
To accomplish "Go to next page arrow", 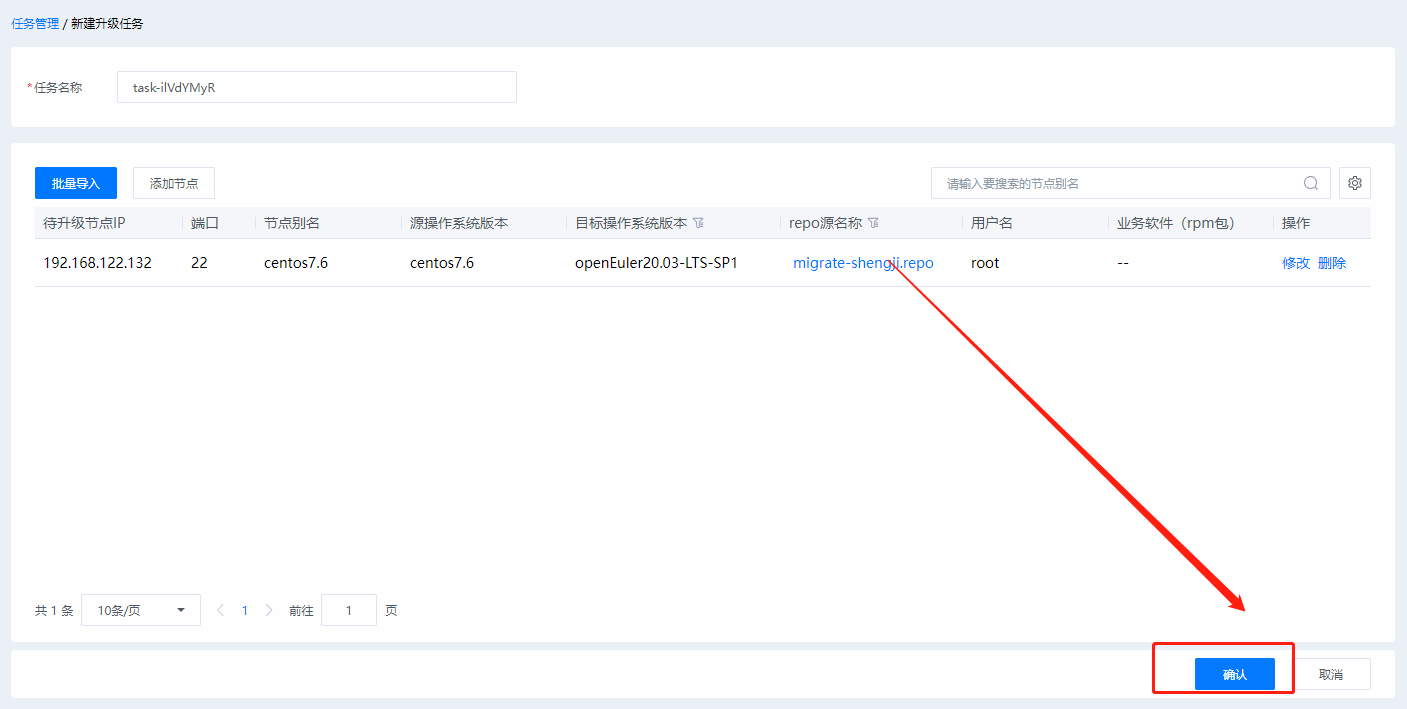I will pyautogui.click(x=268, y=610).
